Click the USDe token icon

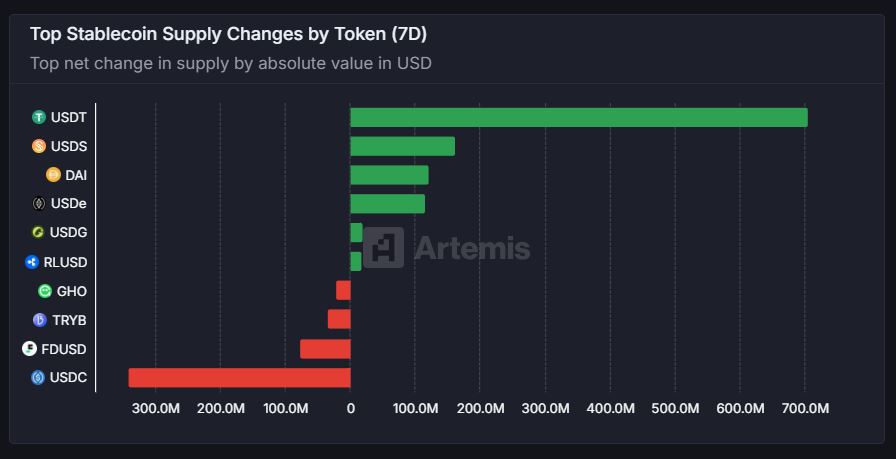coord(39,204)
